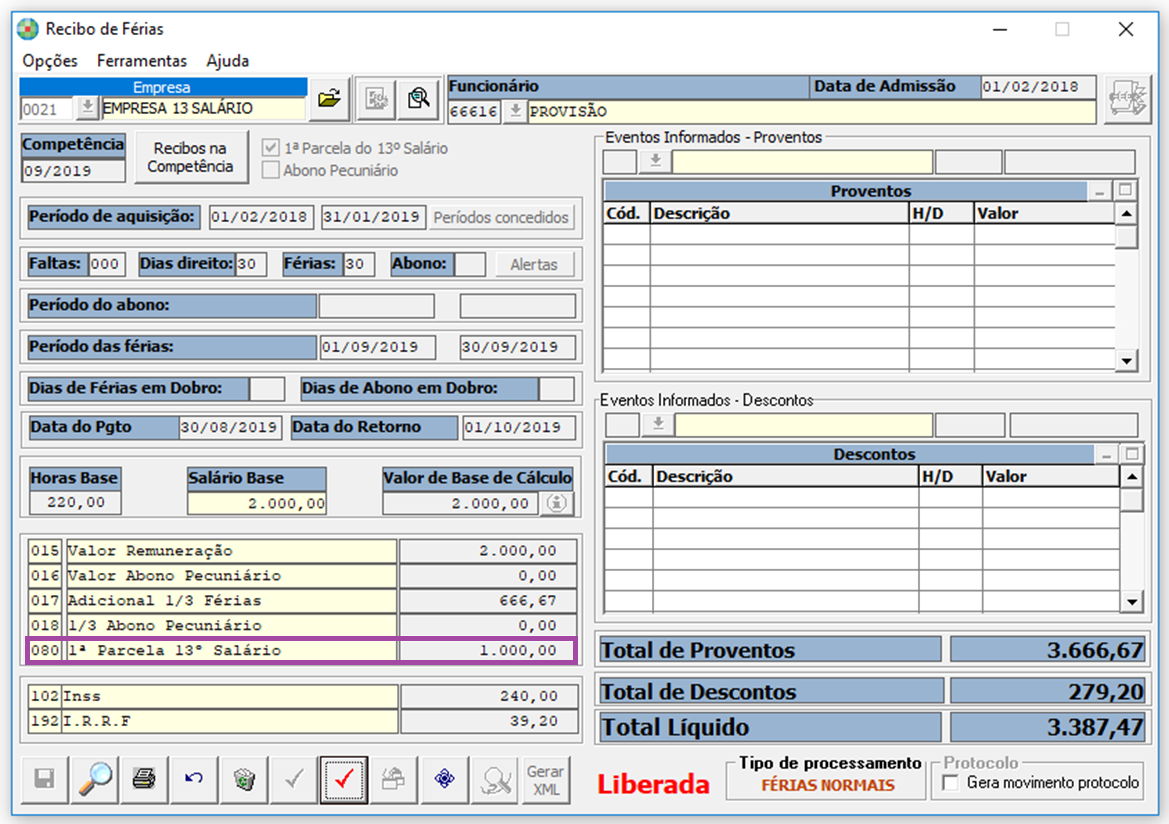Click vacation start date 01/09/2019 field
Screen dimensions: 1169x824
click(x=377, y=347)
